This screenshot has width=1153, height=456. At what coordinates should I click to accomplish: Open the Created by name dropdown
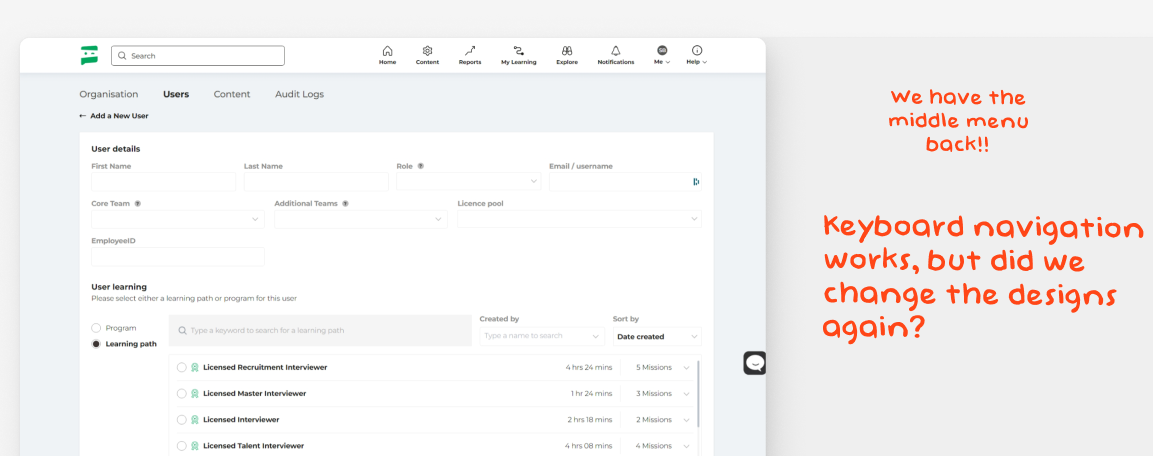pyautogui.click(x=542, y=336)
